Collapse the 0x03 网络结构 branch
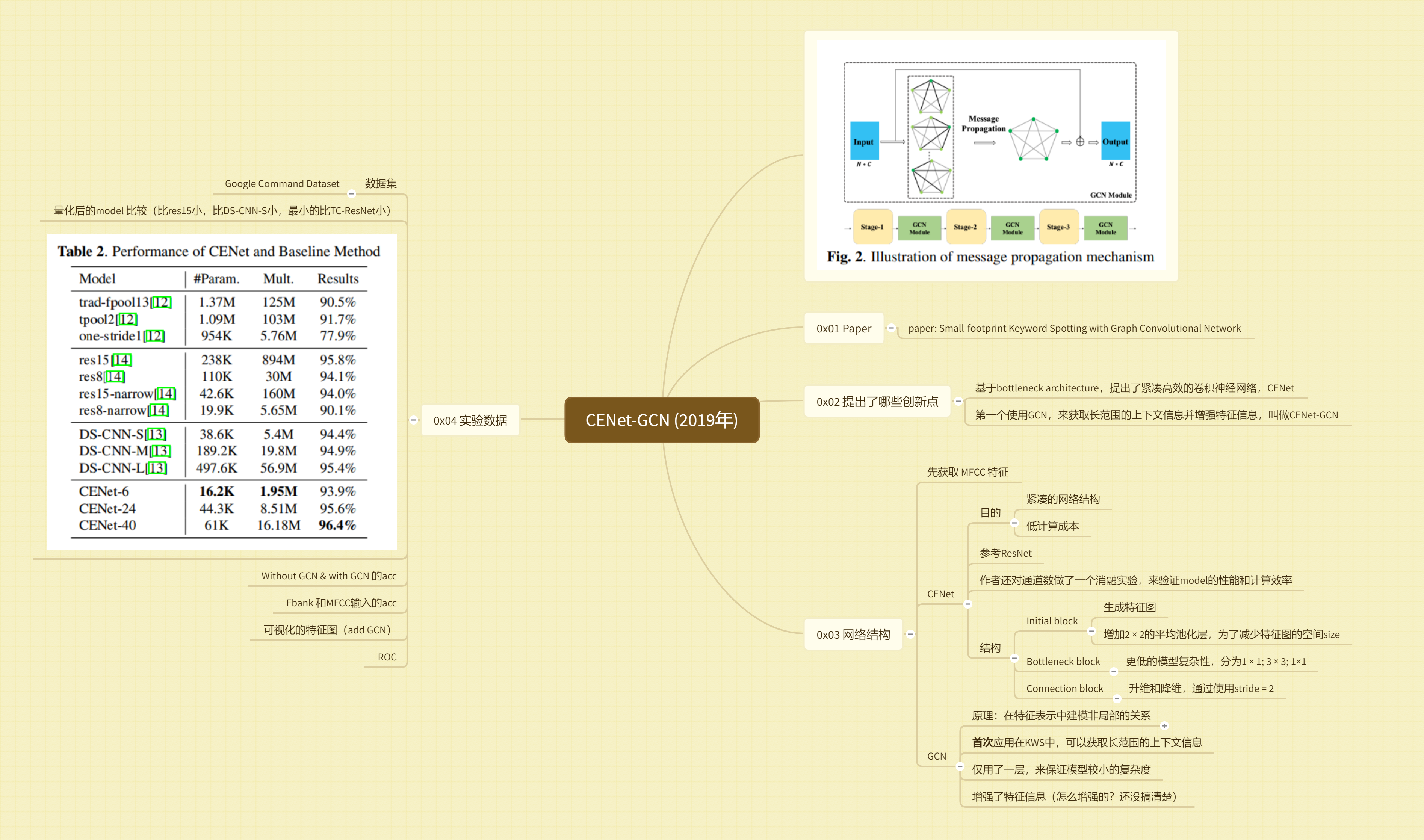 tap(910, 634)
